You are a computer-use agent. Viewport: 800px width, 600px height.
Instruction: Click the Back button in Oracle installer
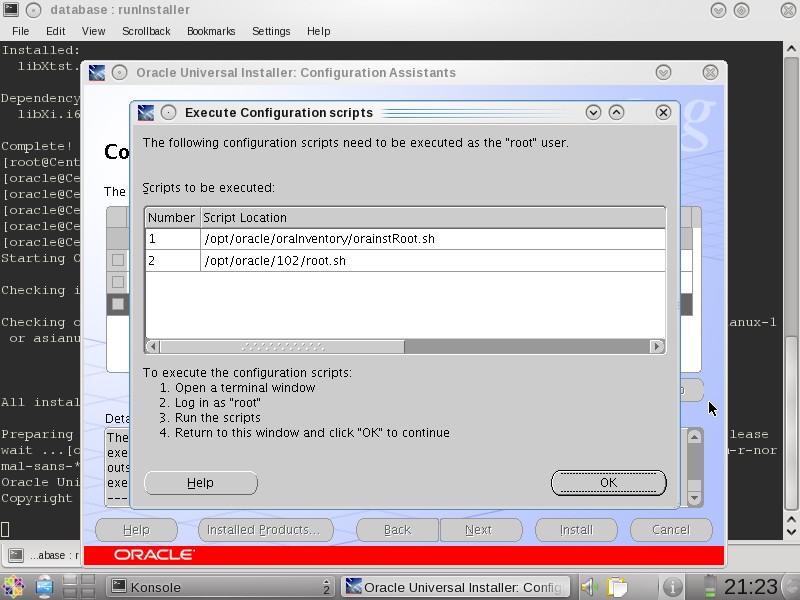[397, 530]
